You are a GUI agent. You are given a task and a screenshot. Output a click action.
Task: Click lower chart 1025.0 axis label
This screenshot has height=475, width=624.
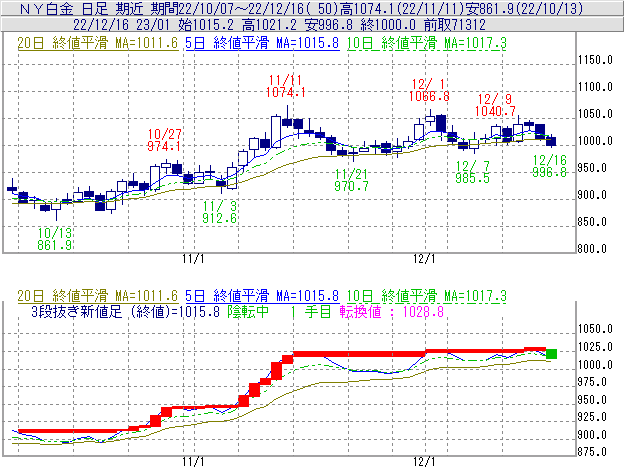[x=595, y=347]
